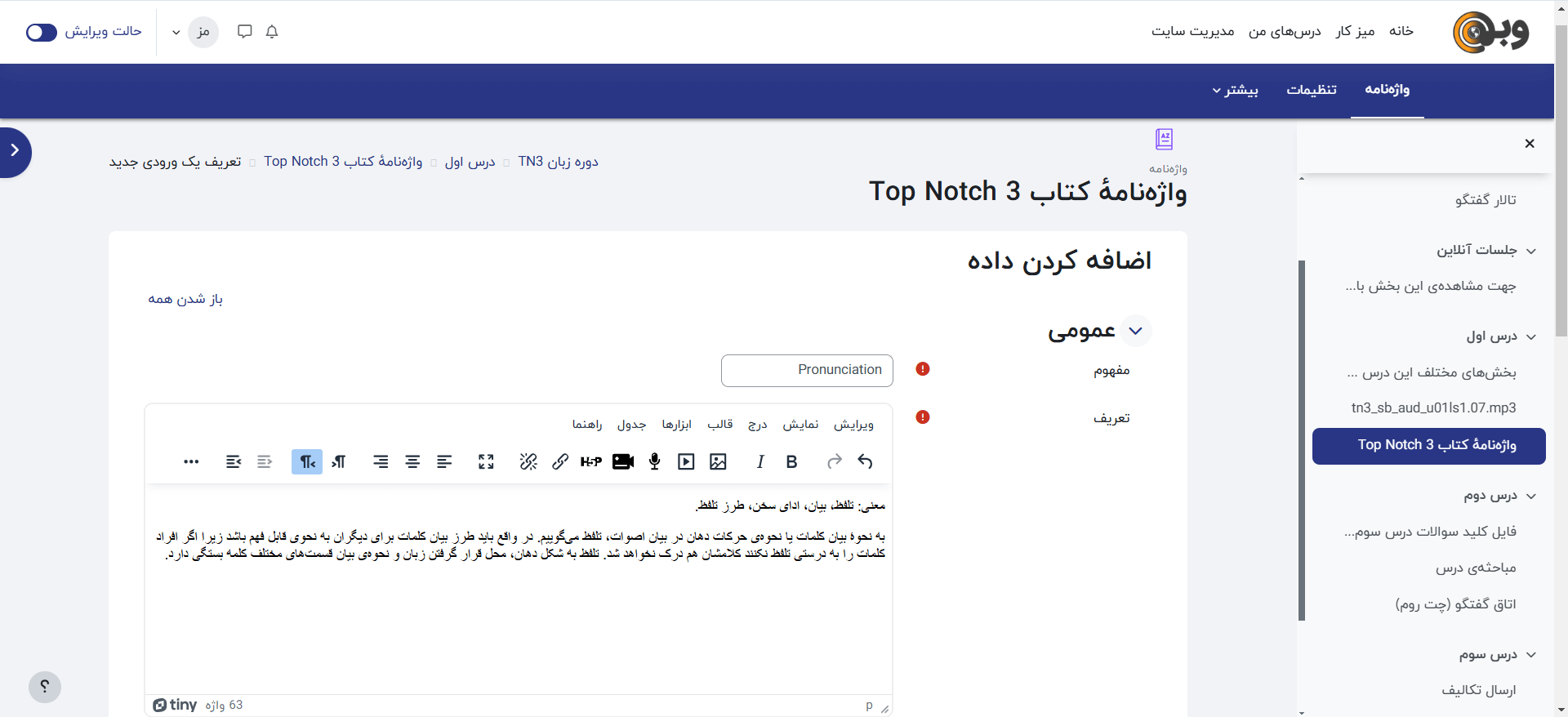
Task: Click the insert link icon
Action: 560,462
